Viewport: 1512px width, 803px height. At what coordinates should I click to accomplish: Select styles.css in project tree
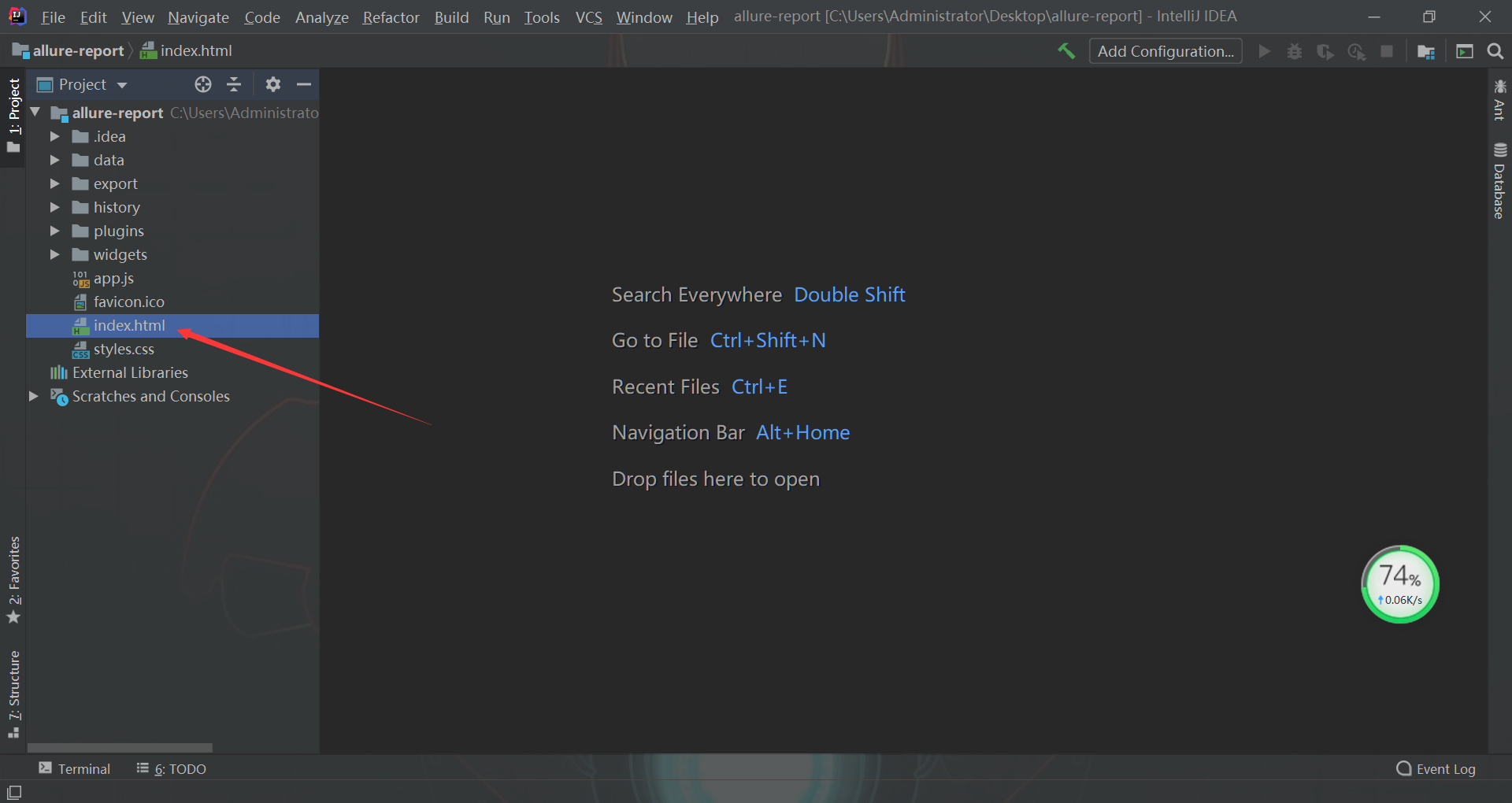coord(124,349)
